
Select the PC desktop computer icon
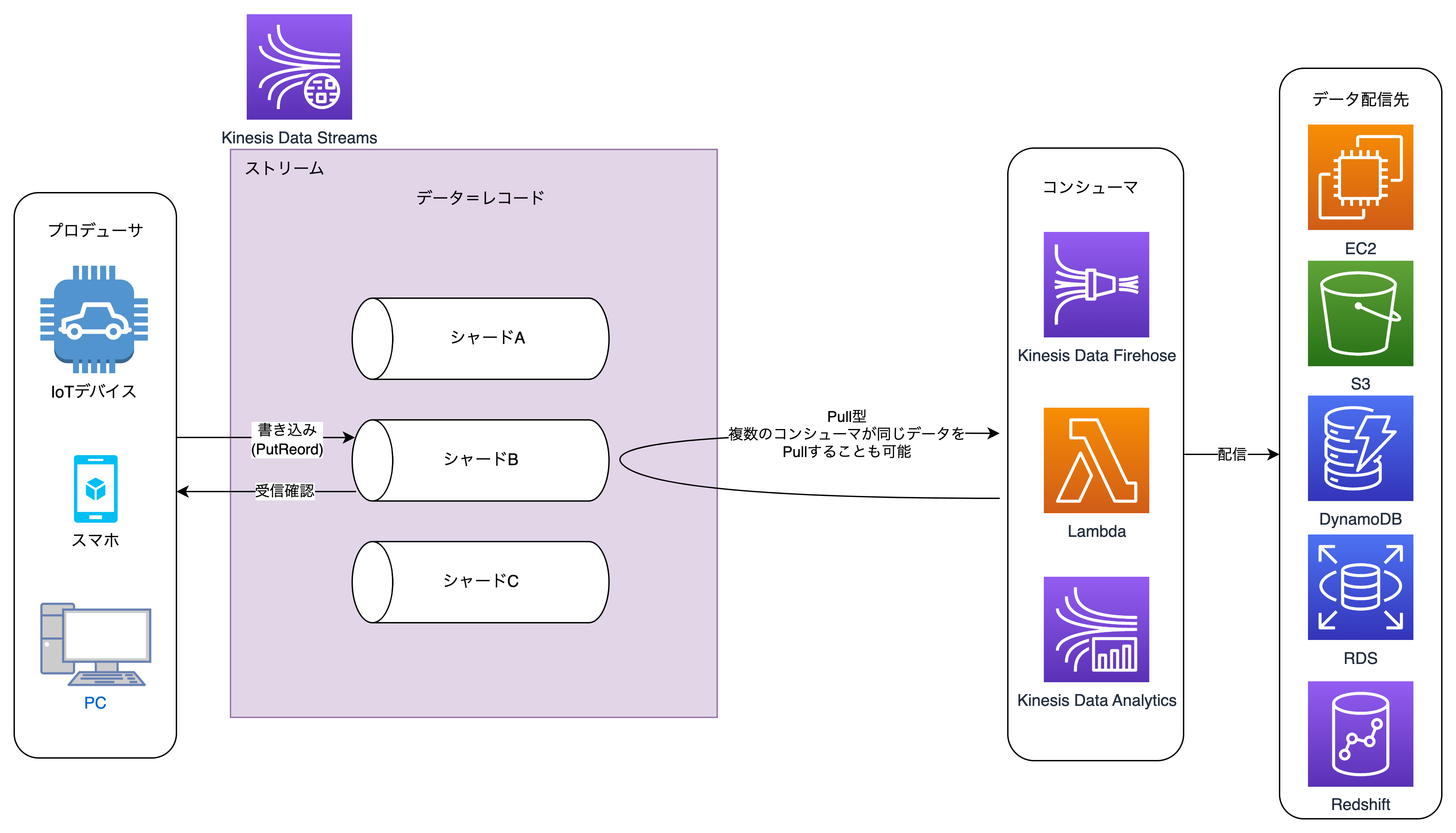pyautogui.click(x=96, y=644)
